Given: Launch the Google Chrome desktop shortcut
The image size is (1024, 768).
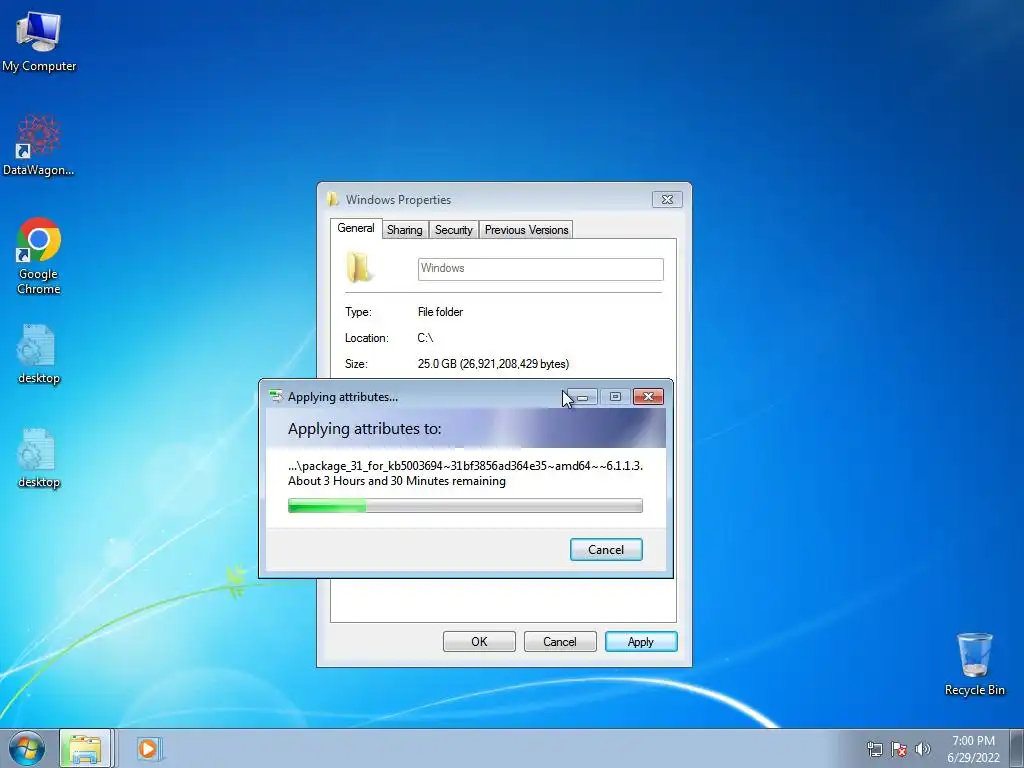Looking at the screenshot, I should (x=39, y=255).
